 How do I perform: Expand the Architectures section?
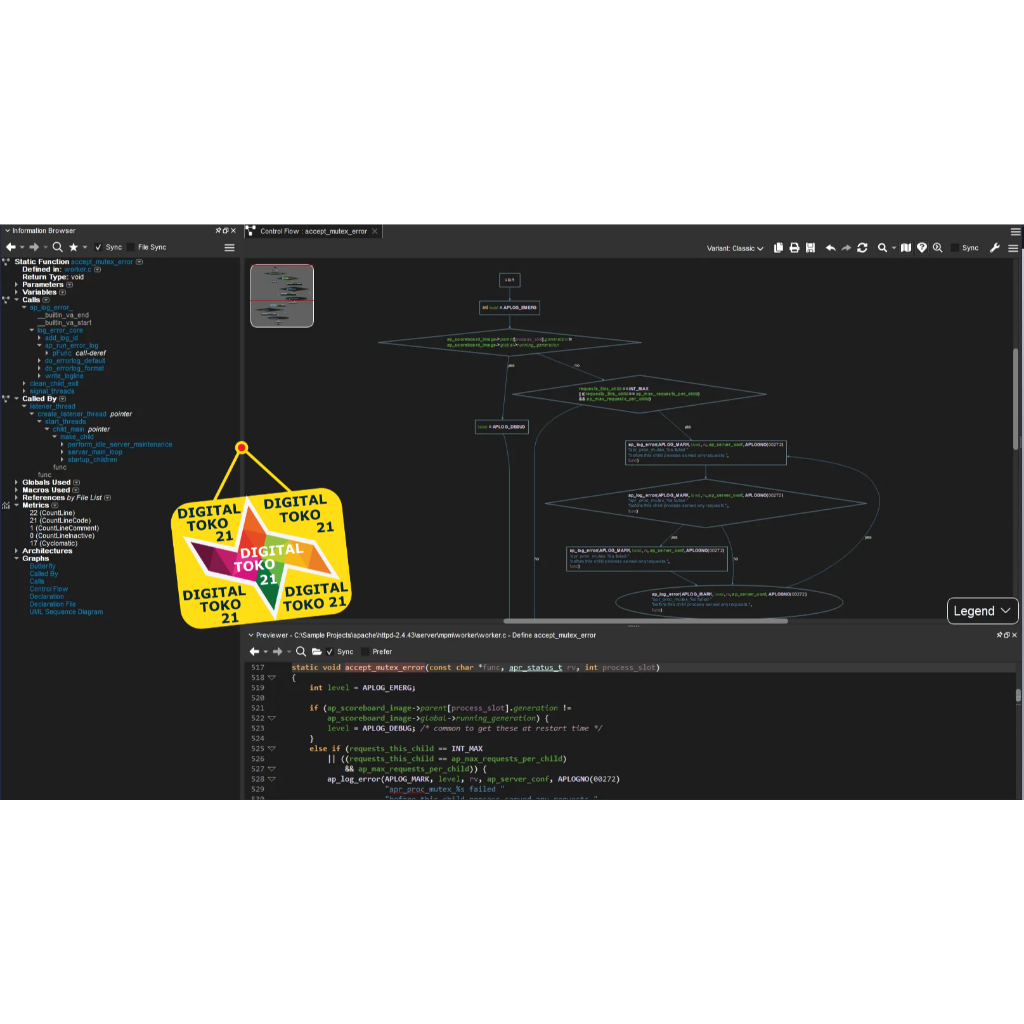(16, 551)
